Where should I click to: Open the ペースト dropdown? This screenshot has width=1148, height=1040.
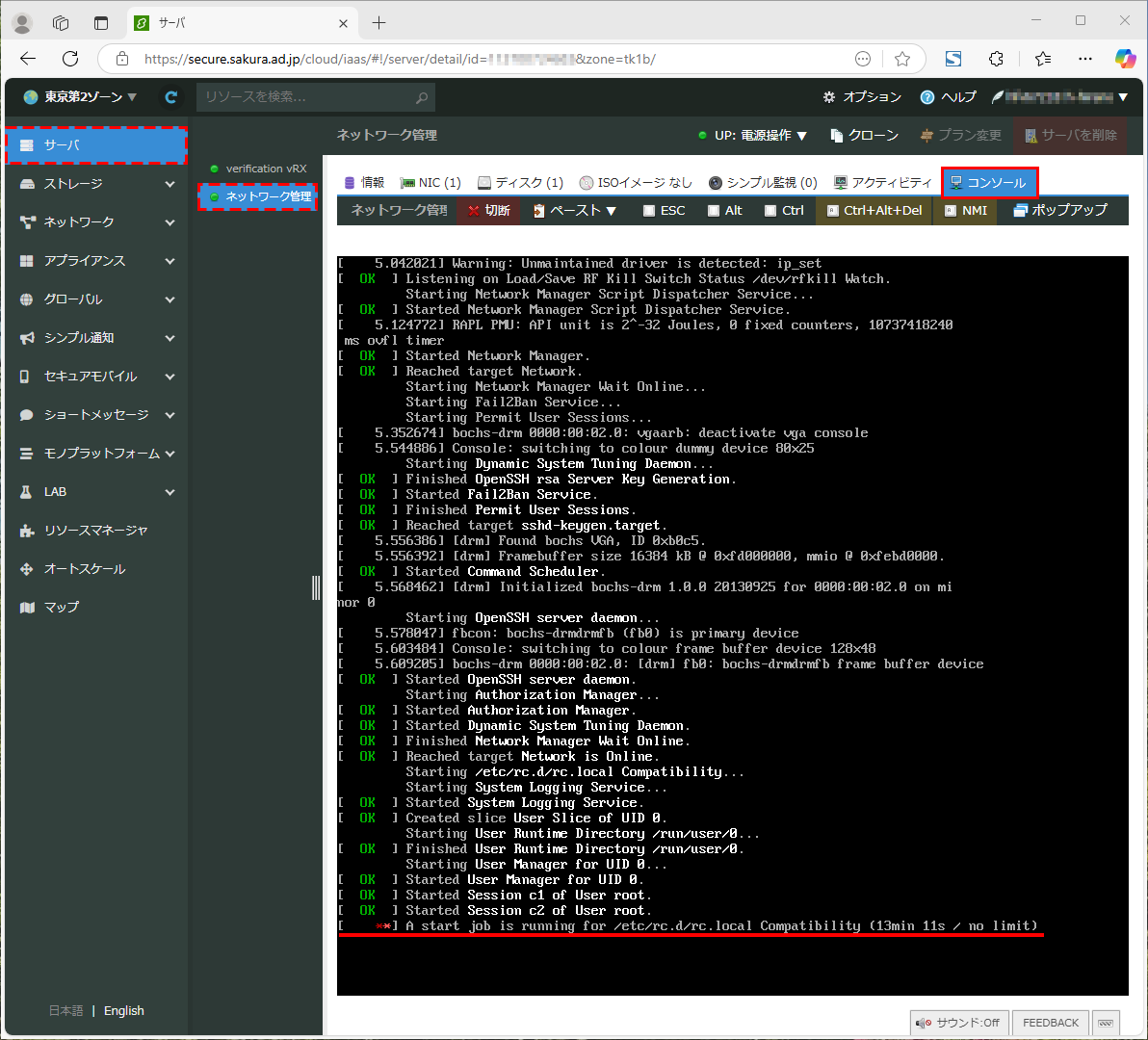576,211
